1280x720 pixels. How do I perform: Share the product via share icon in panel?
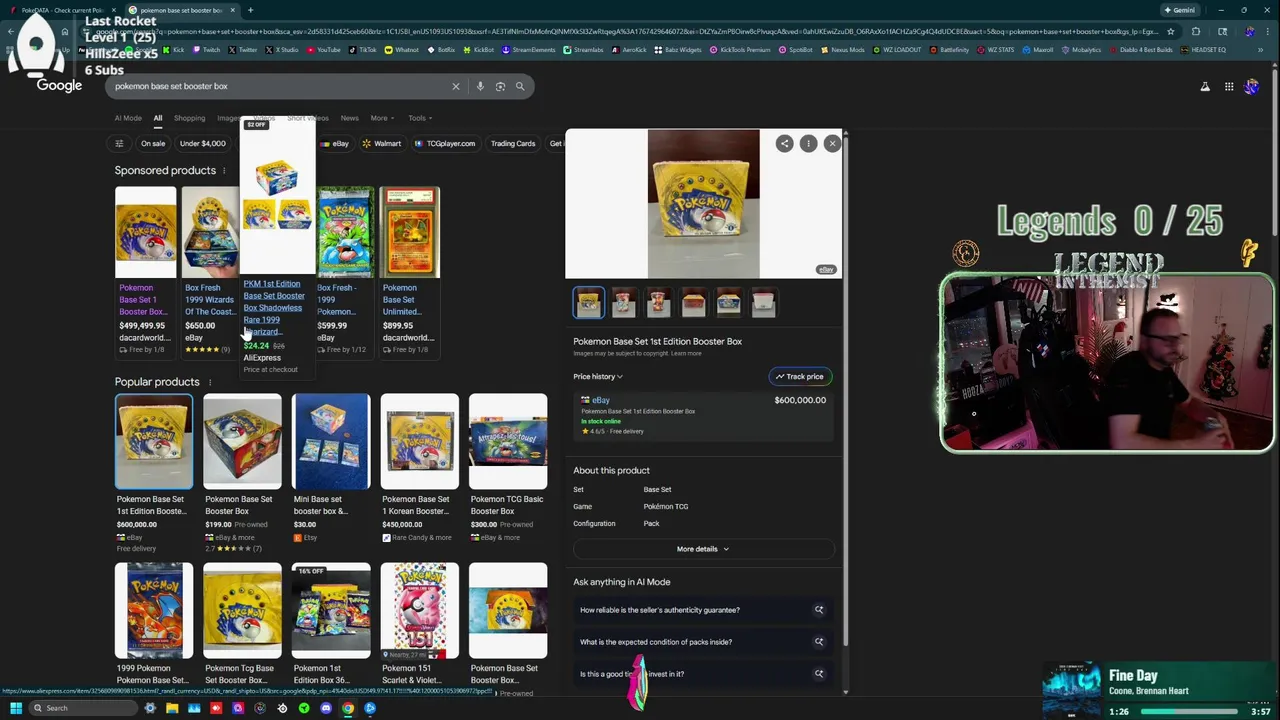[x=785, y=144]
